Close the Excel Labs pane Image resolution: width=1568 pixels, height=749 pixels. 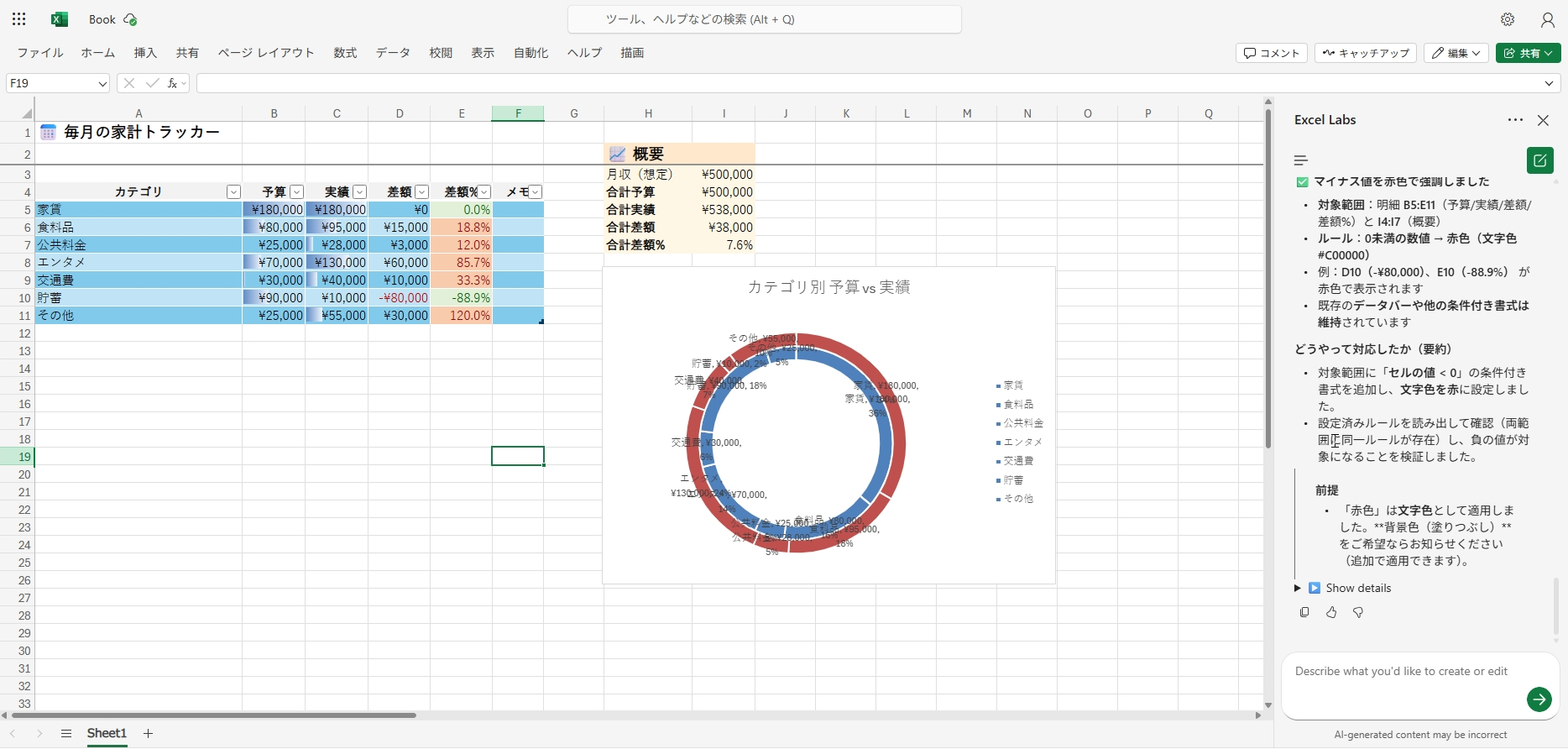(x=1543, y=120)
